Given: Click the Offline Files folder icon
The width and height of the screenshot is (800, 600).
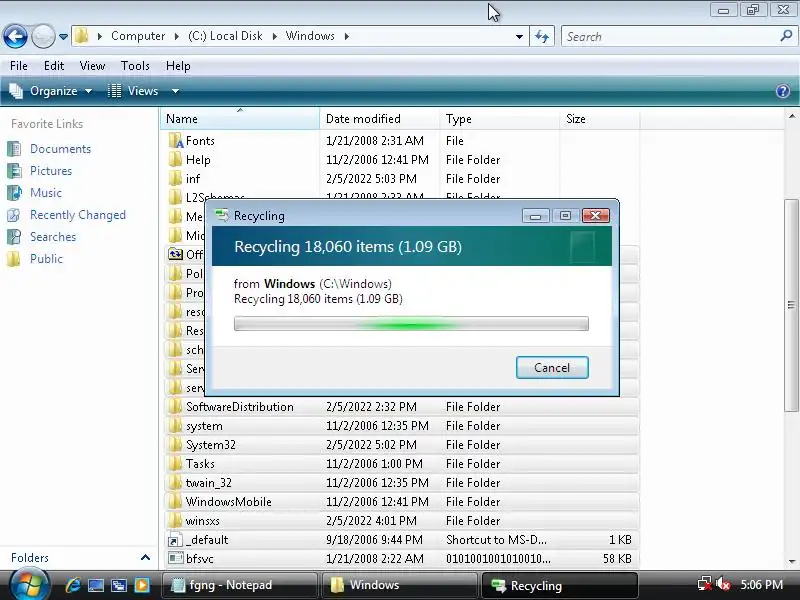Looking at the screenshot, I should pos(176,254).
